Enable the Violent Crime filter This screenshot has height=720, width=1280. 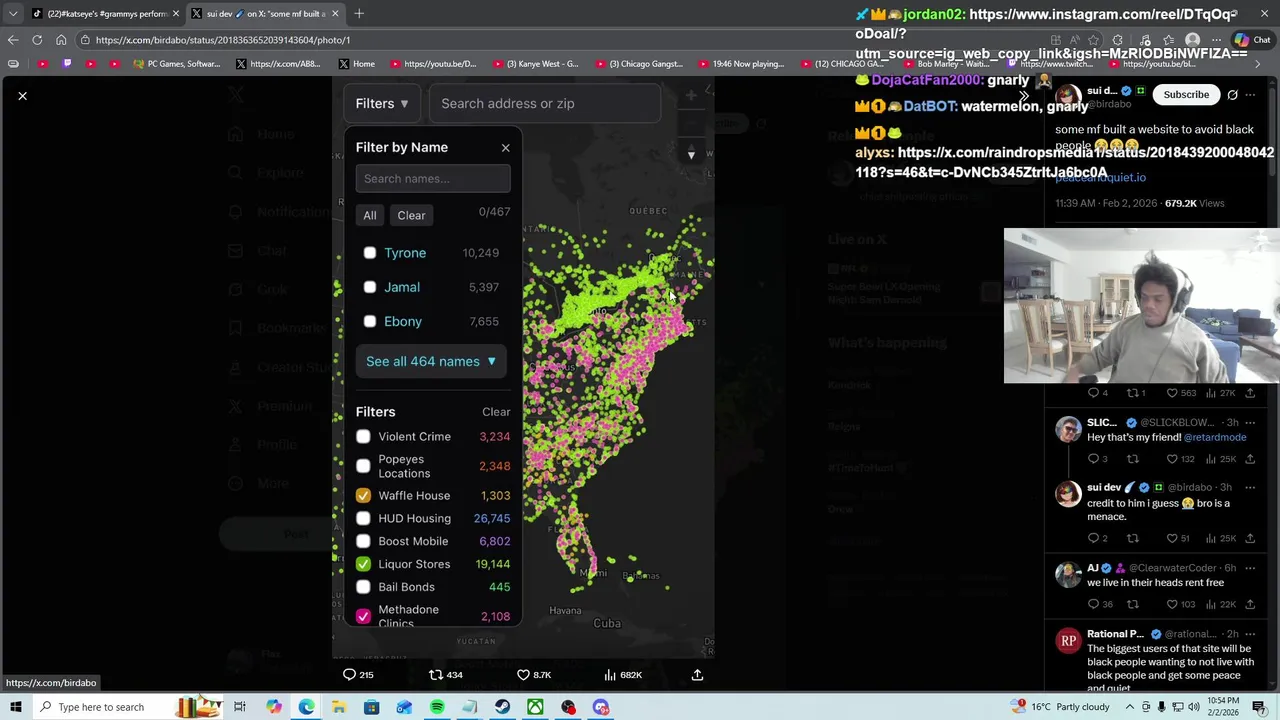coord(363,437)
